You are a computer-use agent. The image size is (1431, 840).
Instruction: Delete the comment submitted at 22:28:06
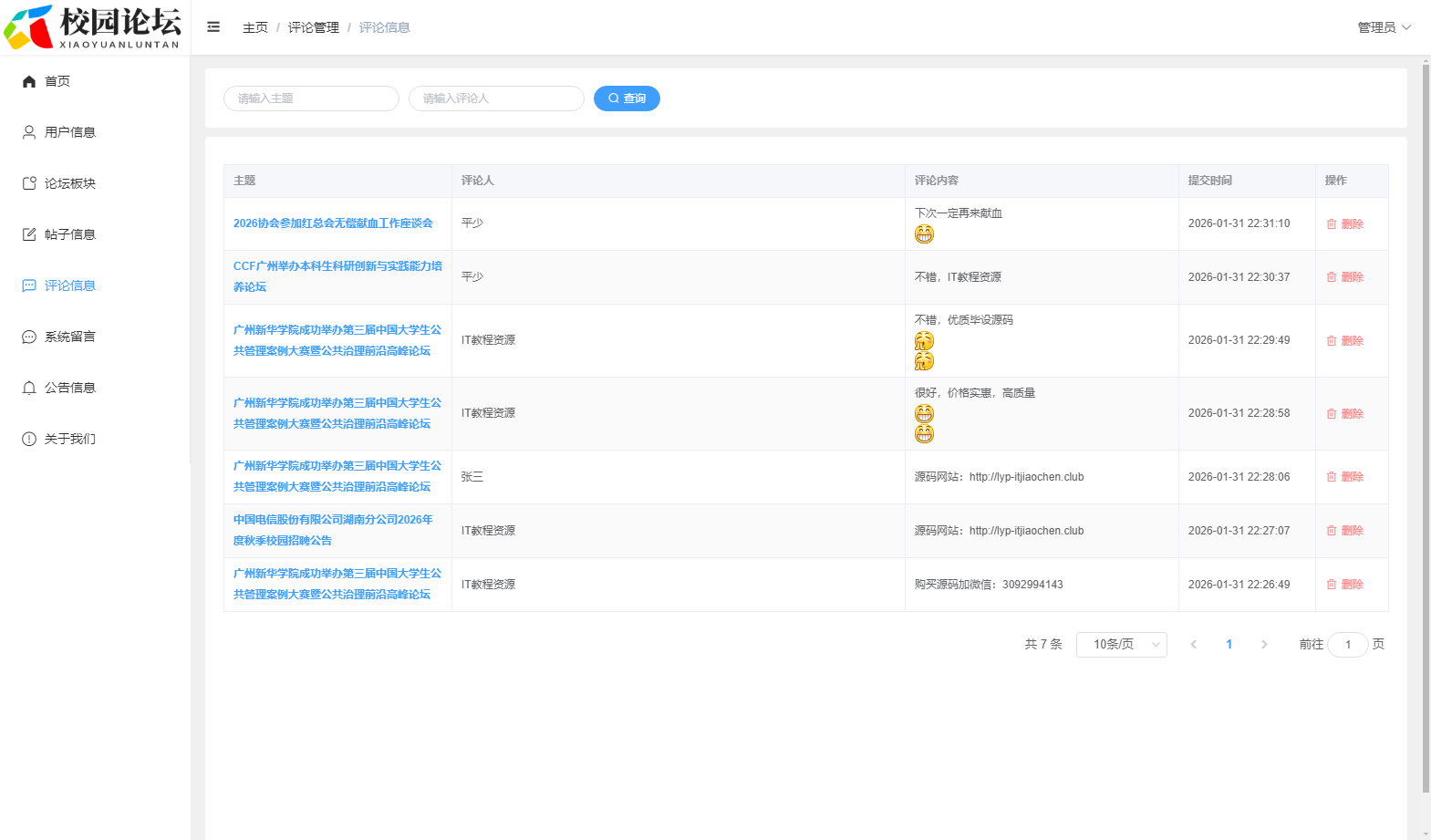(x=1345, y=477)
